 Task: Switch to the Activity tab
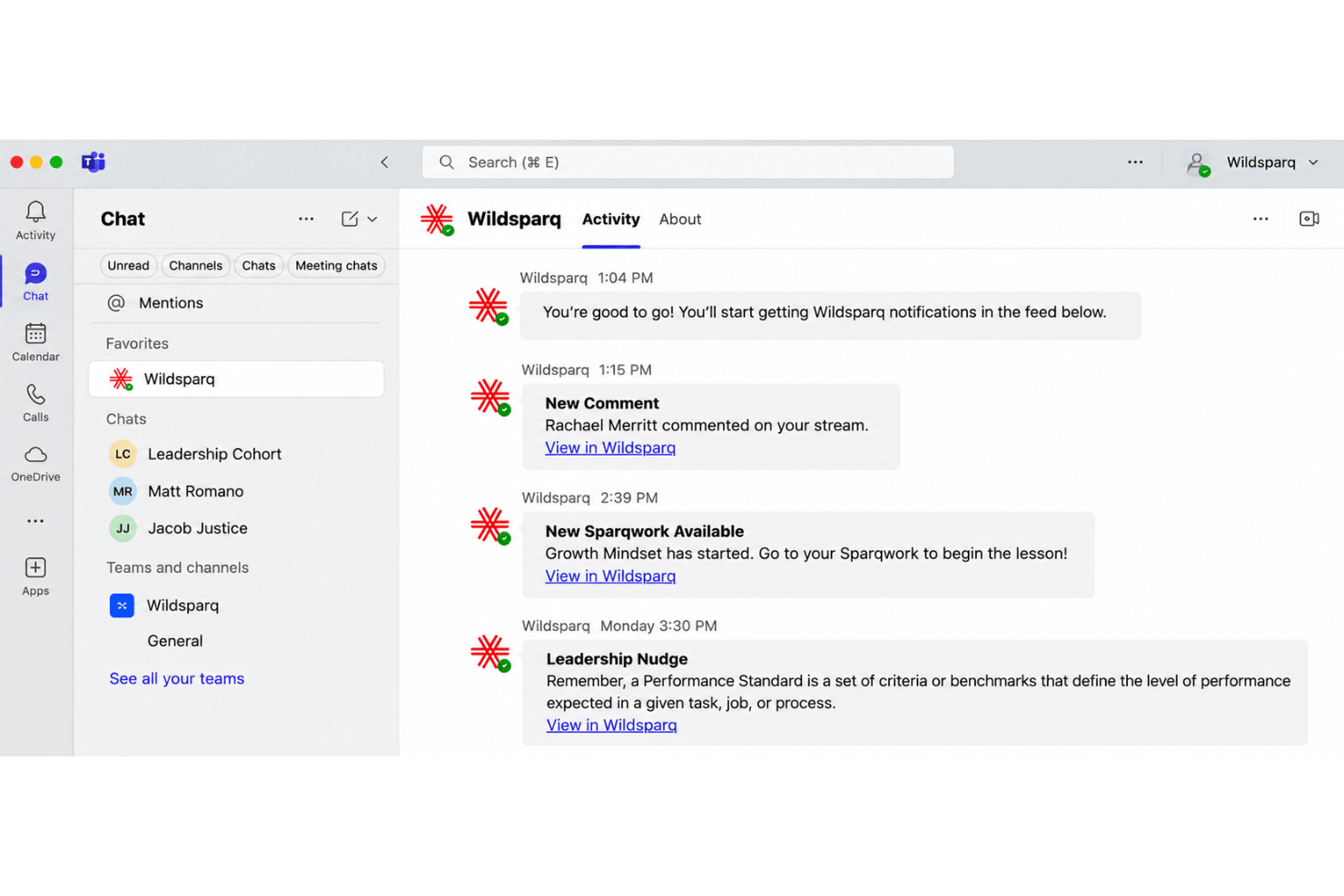coord(611,220)
